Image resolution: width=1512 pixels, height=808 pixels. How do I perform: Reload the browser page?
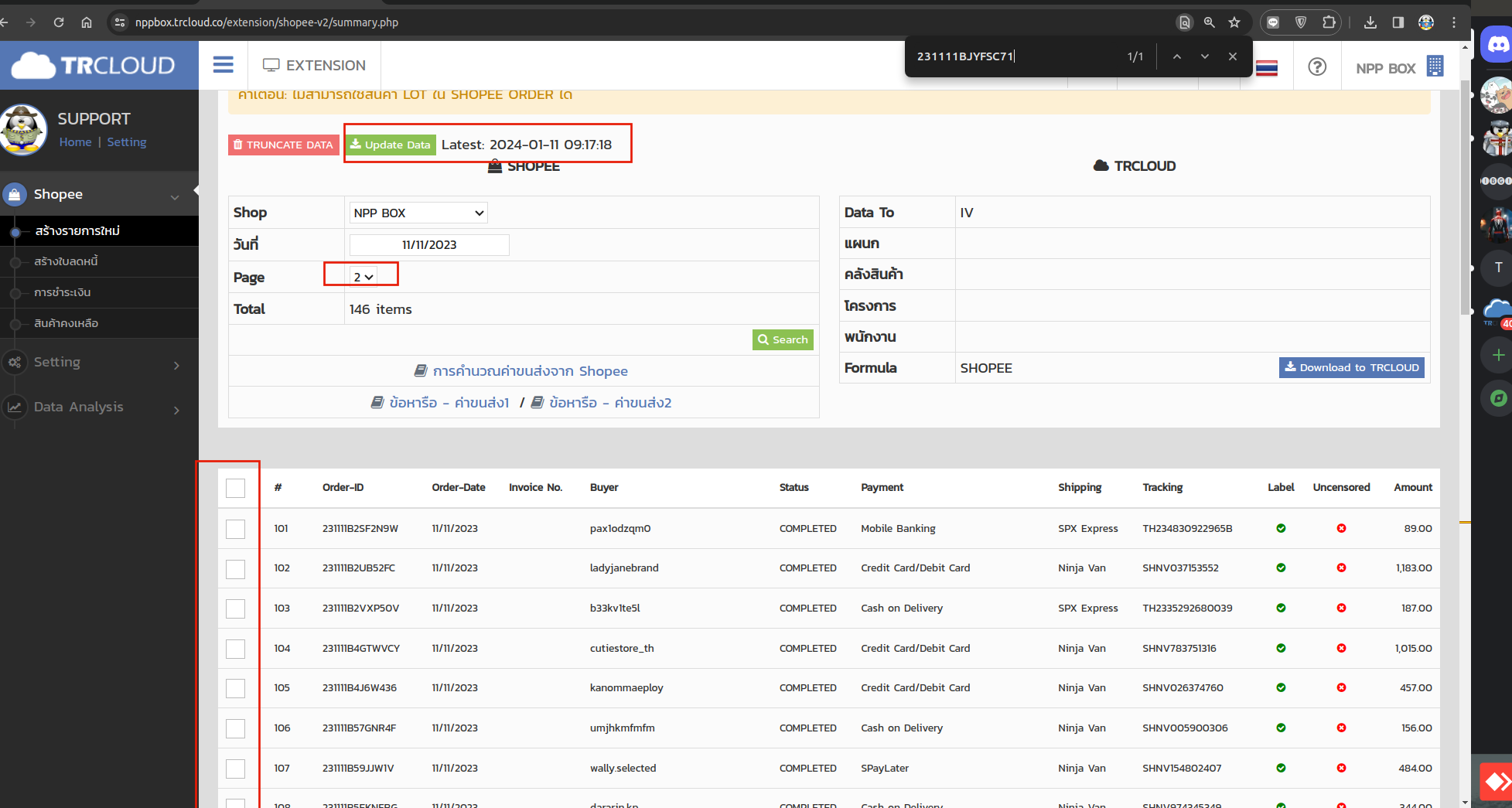tap(59, 22)
